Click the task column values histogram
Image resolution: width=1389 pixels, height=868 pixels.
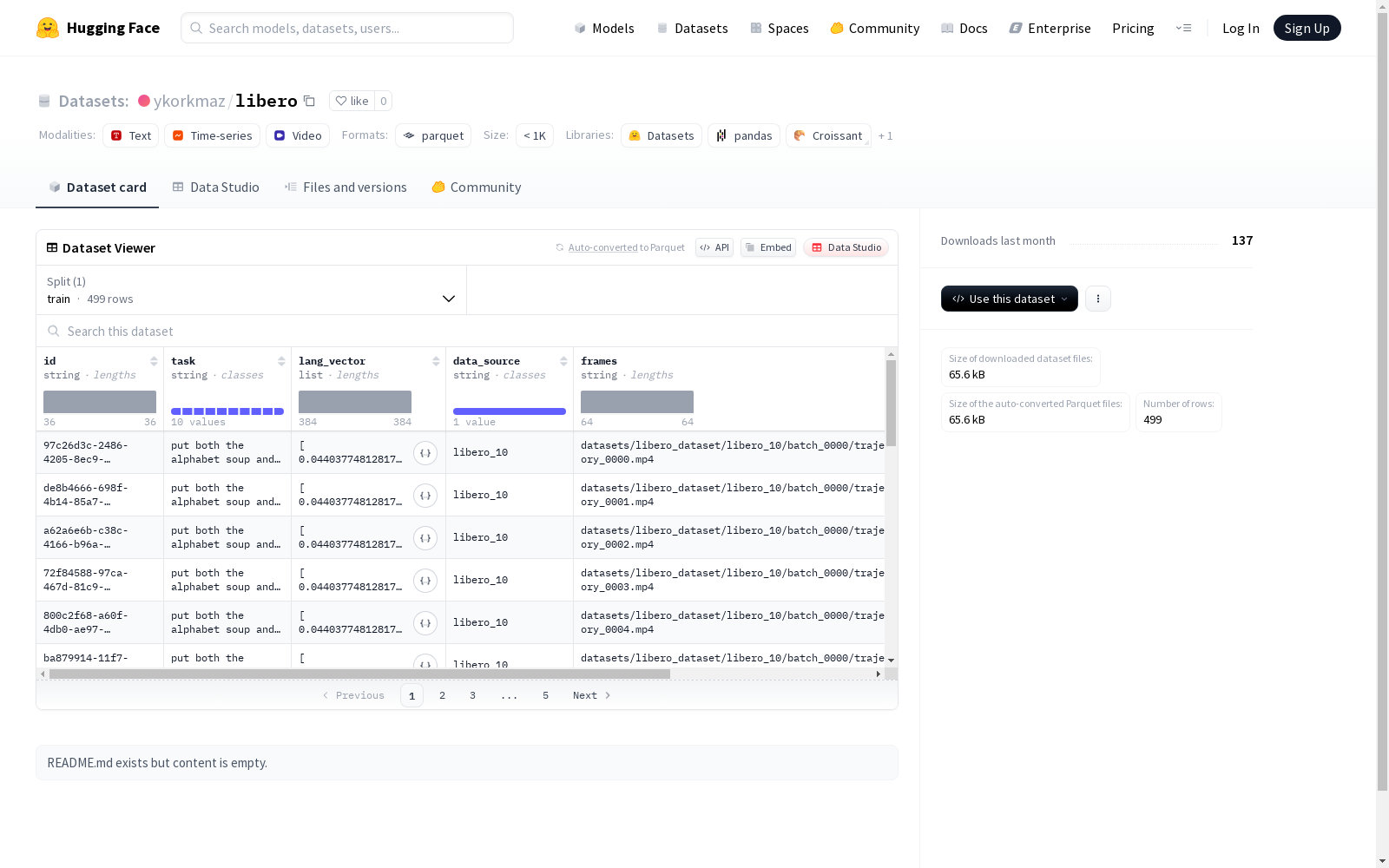tap(227, 411)
